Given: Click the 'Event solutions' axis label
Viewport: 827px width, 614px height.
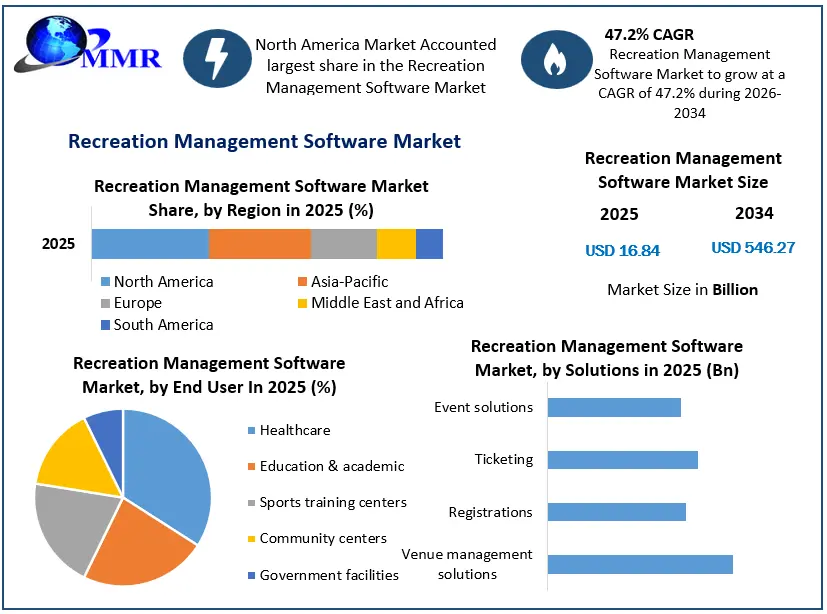Looking at the screenshot, I should [484, 407].
